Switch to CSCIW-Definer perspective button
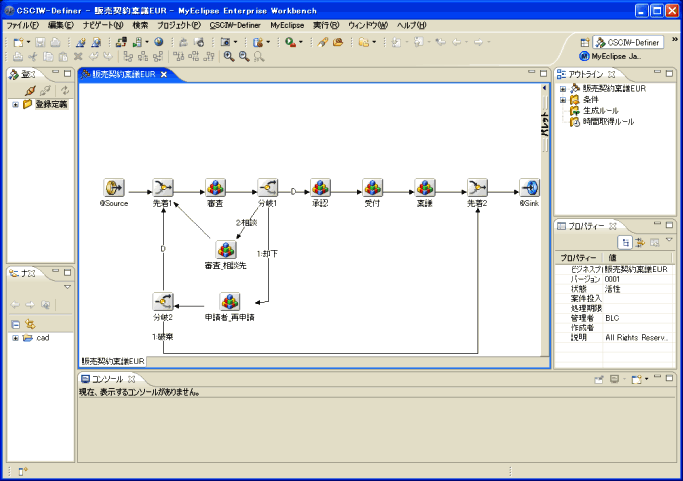 pyautogui.click(x=627, y=43)
